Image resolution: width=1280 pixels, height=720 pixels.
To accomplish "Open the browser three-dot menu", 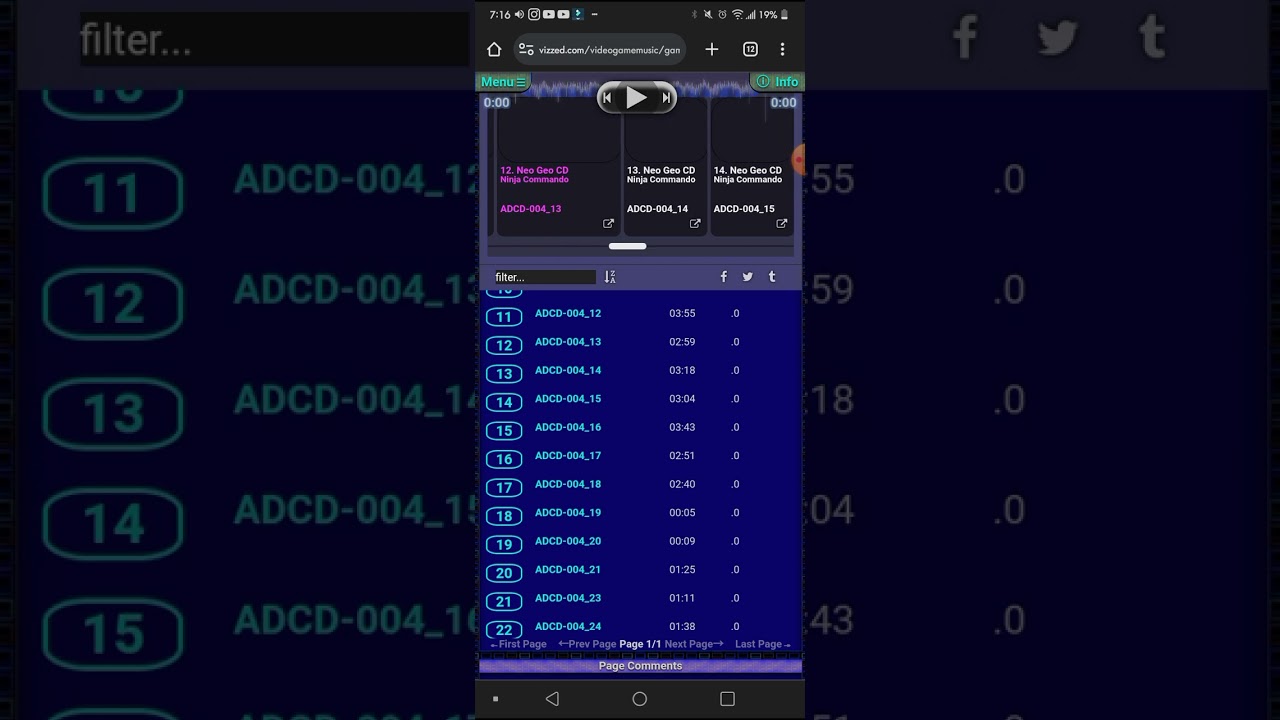I will [x=782, y=49].
